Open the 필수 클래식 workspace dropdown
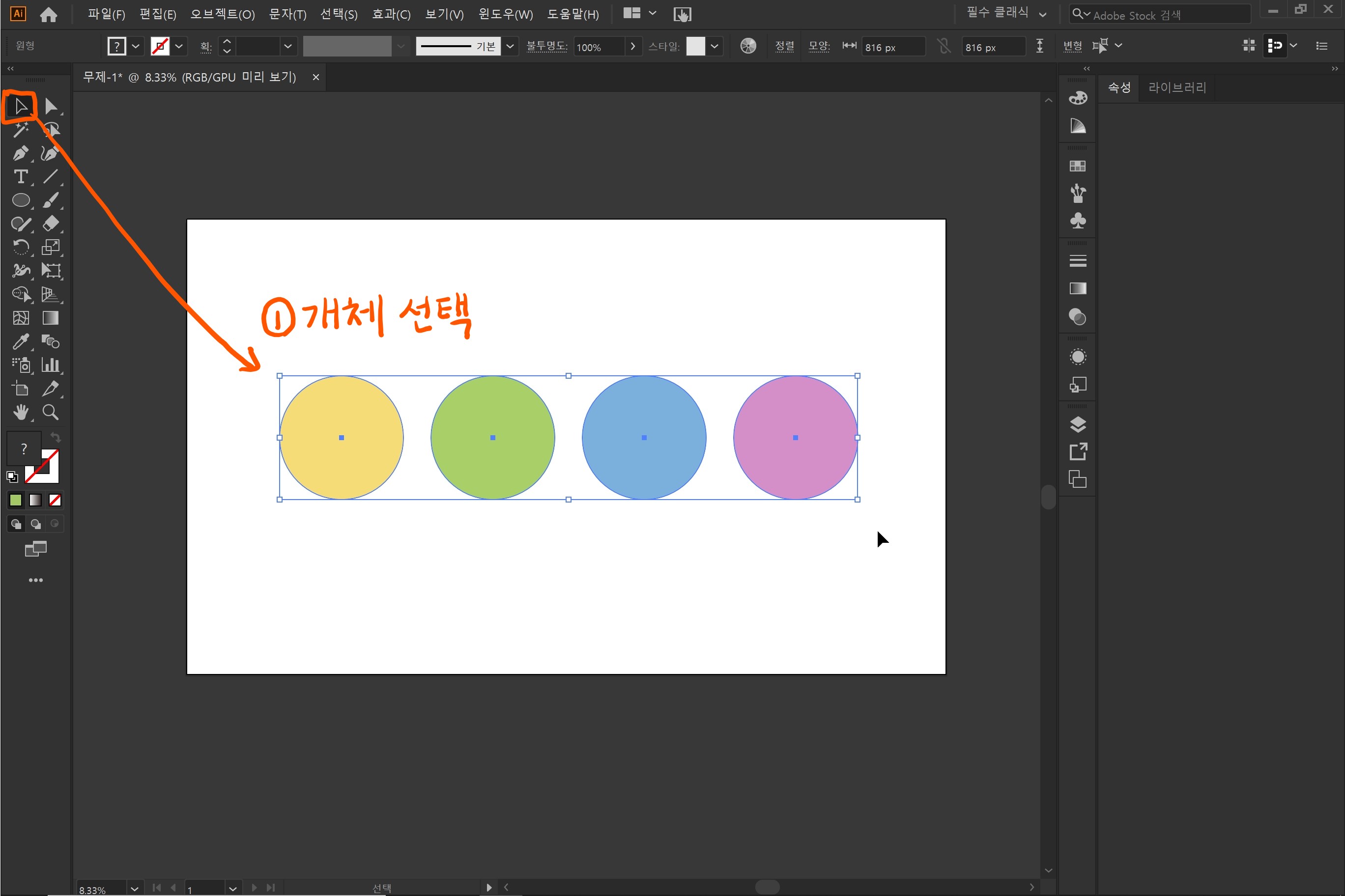The width and height of the screenshot is (1345, 896). (x=1042, y=14)
